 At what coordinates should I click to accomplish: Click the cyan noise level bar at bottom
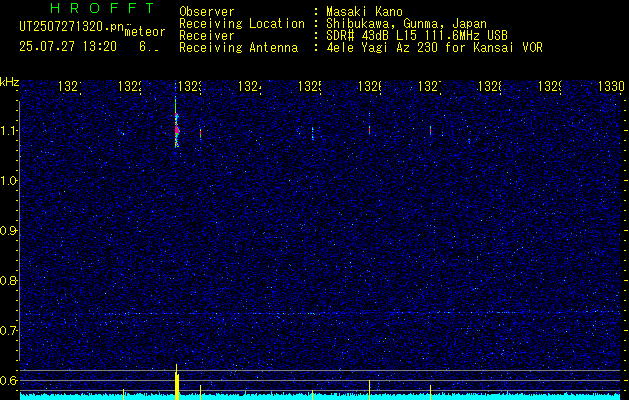(x=320, y=396)
